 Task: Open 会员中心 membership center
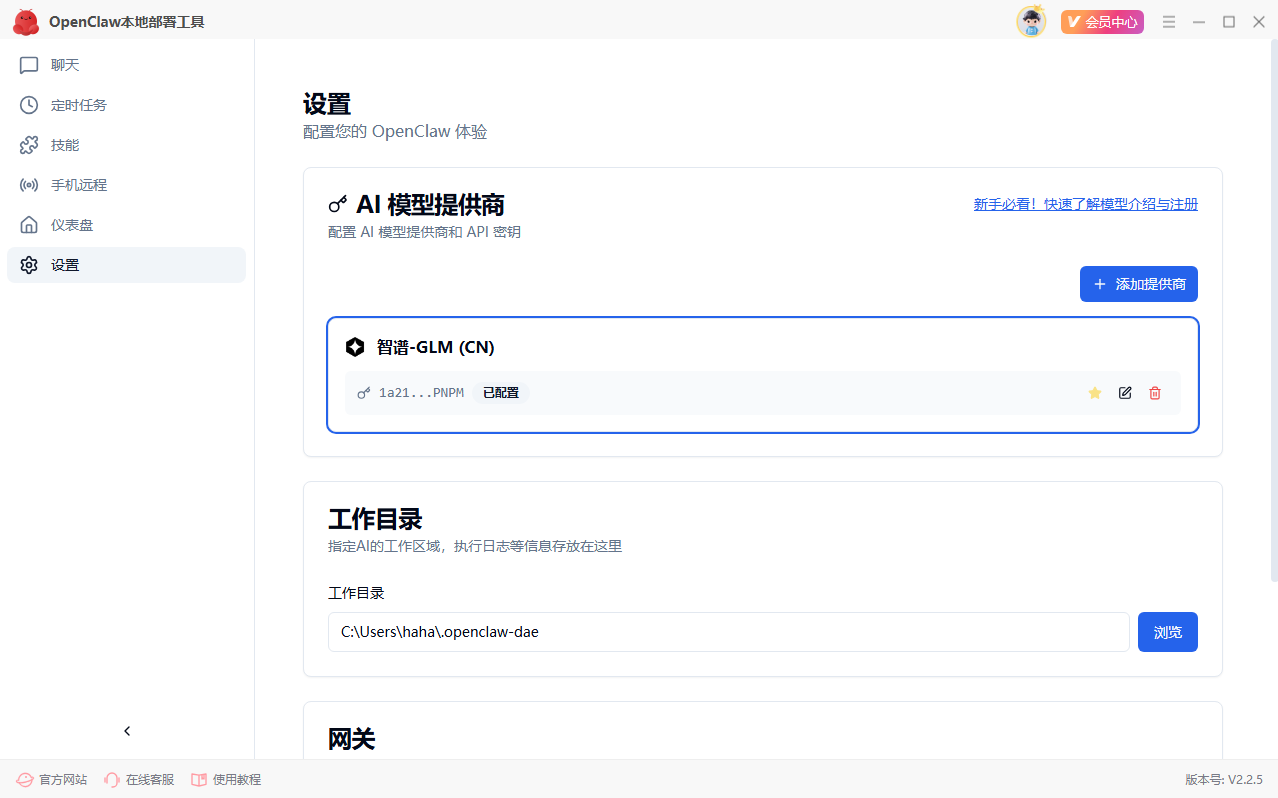pos(1102,21)
